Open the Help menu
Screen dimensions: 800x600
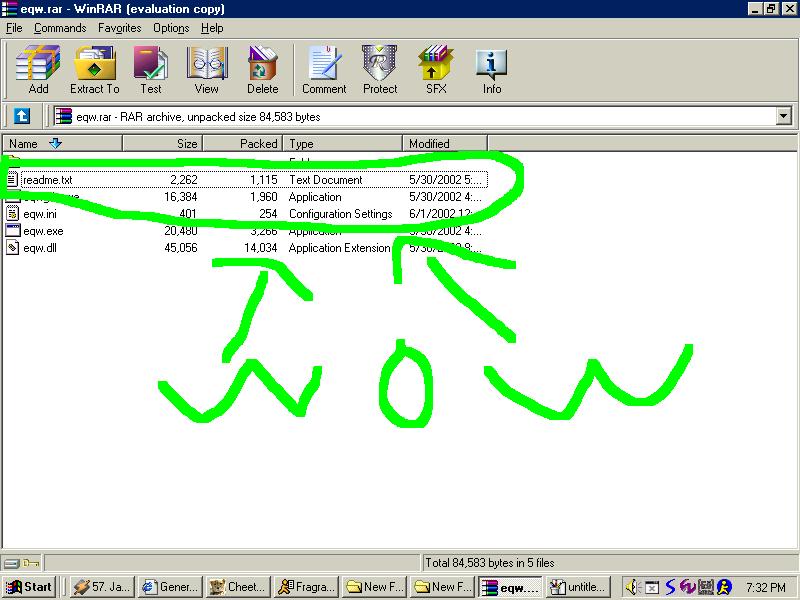coord(212,28)
